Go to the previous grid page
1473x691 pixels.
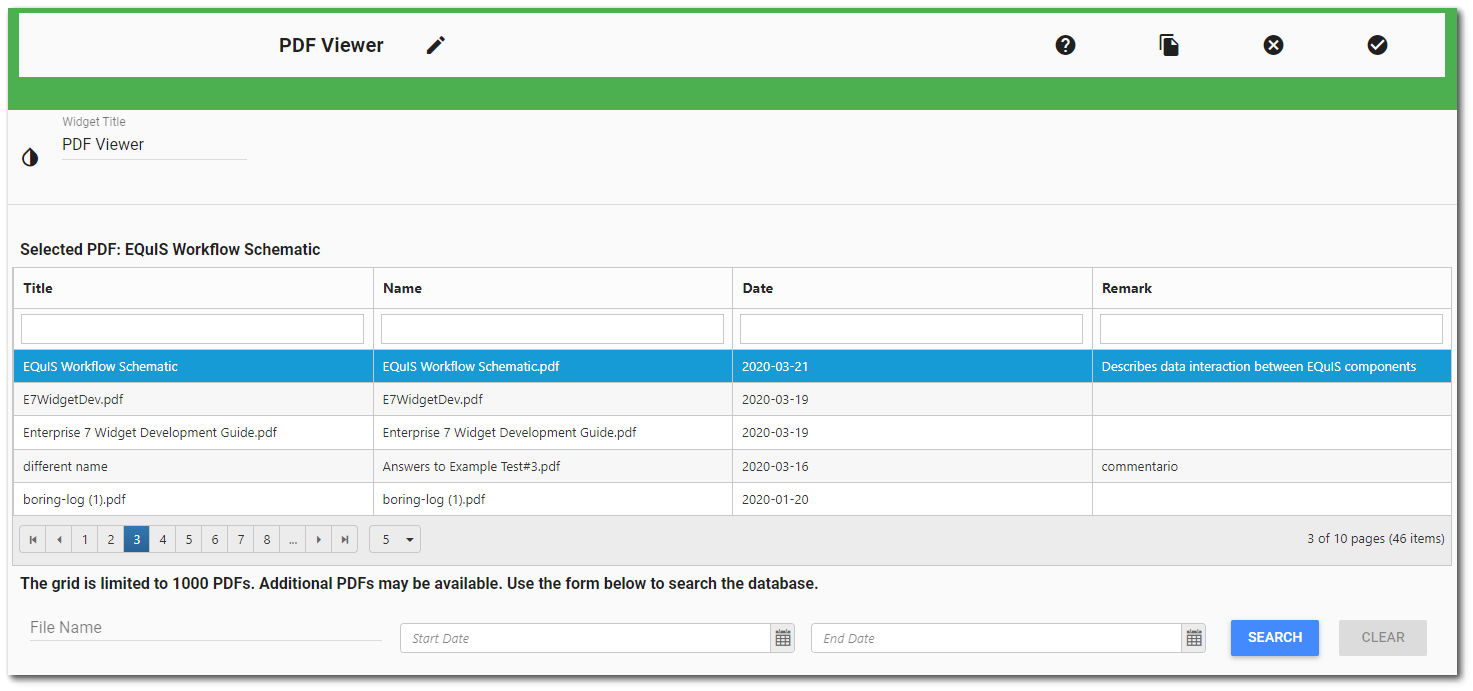(59, 540)
